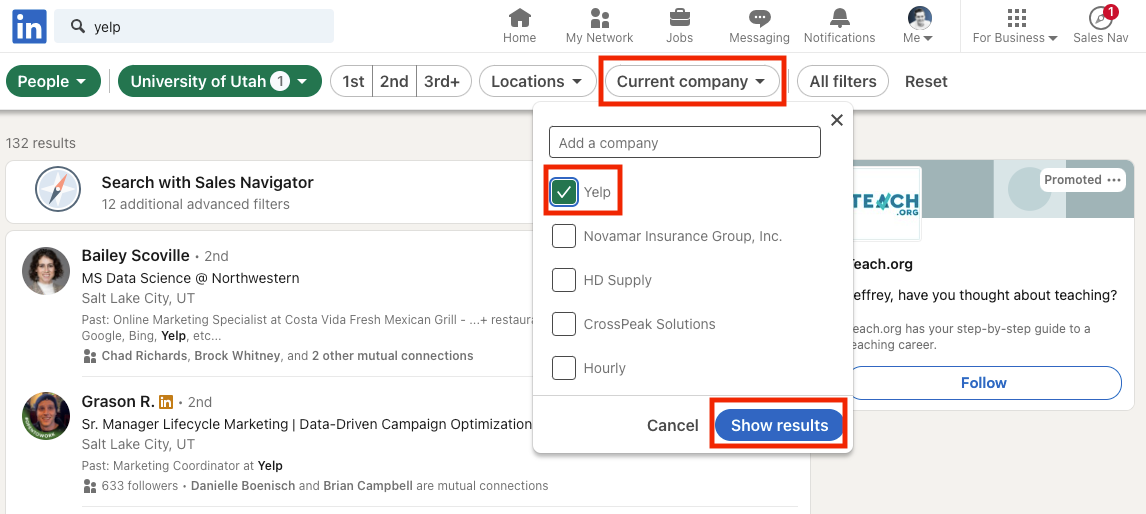Open Search with Sales Navigator
Image resolution: width=1146 pixels, height=514 pixels.
(x=208, y=182)
